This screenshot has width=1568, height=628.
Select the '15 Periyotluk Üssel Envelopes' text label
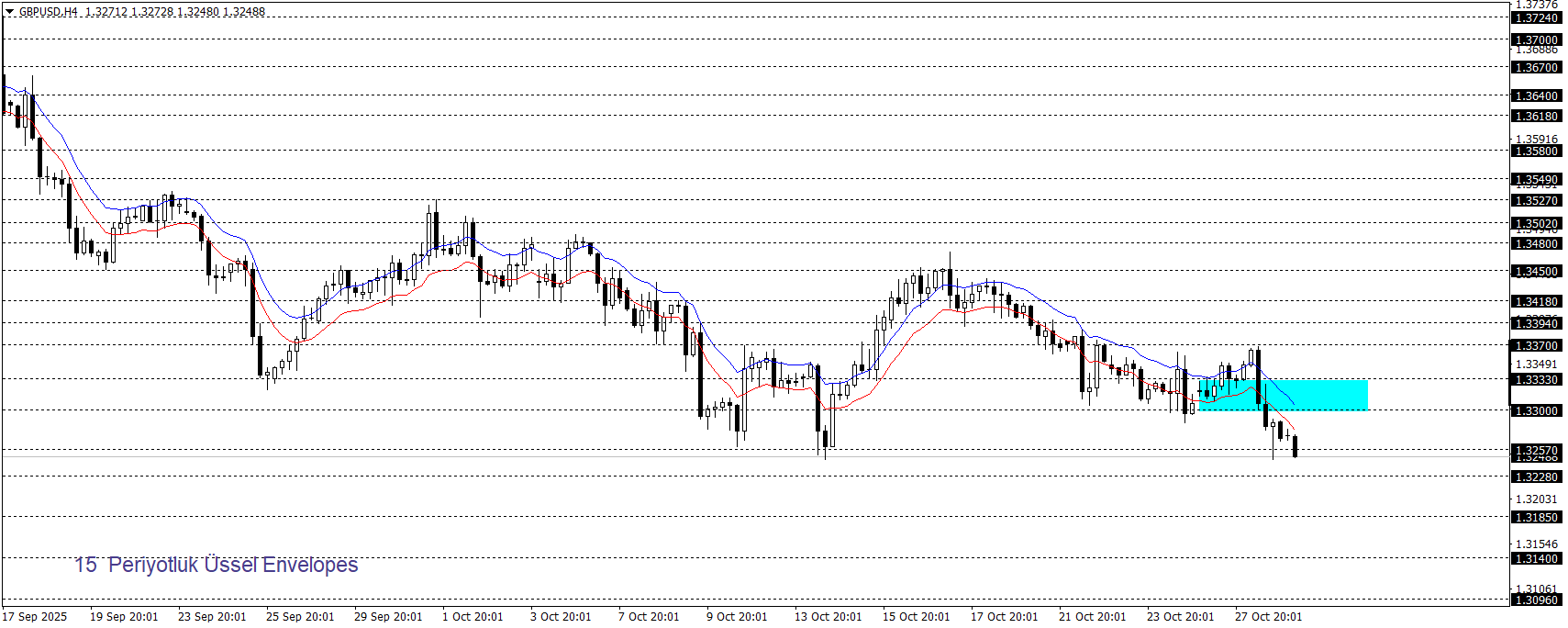pos(217,565)
